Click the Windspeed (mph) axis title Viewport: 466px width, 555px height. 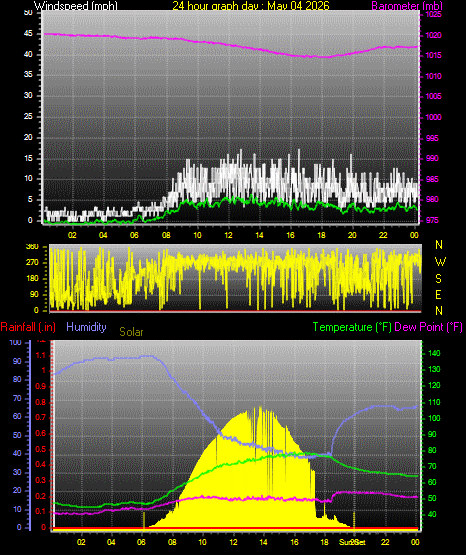75,5
